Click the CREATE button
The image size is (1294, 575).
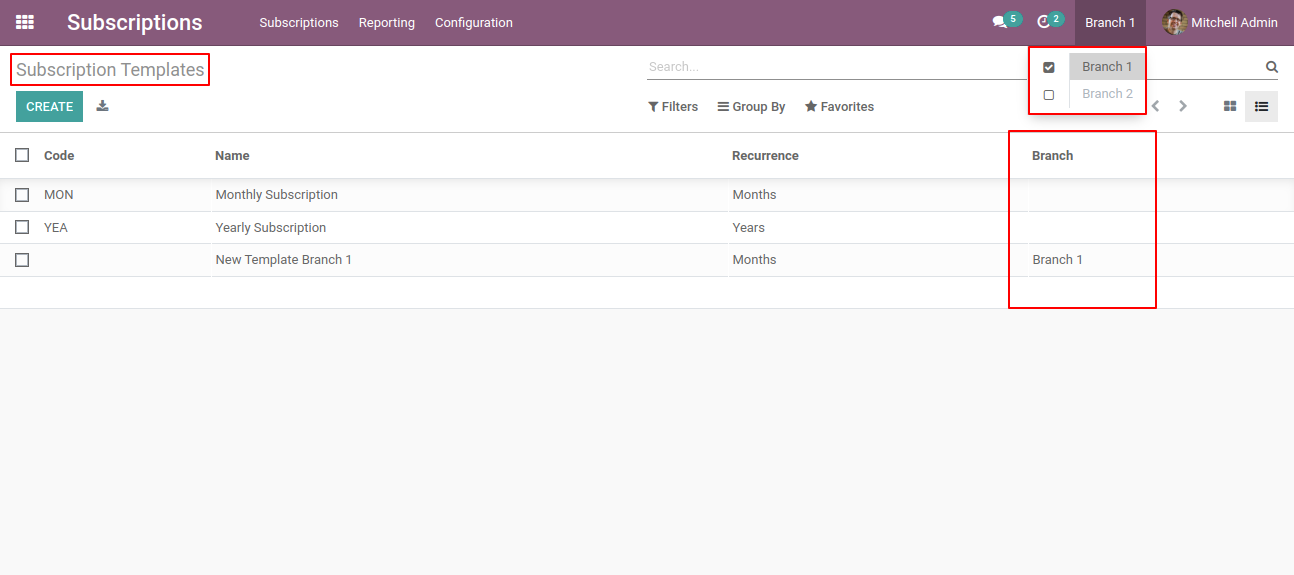coord(50,106)
